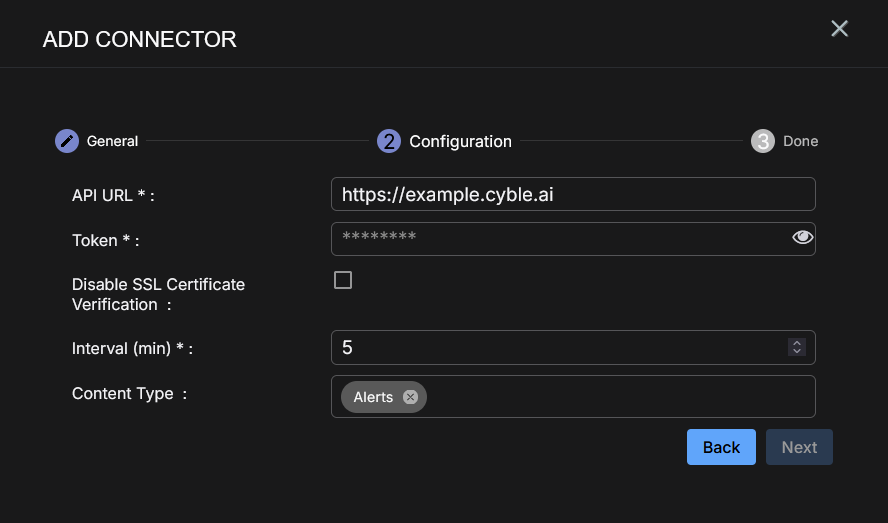Close the Add Connector dialog
Viewport: 888px width, 523px height.
coord(839,29)
